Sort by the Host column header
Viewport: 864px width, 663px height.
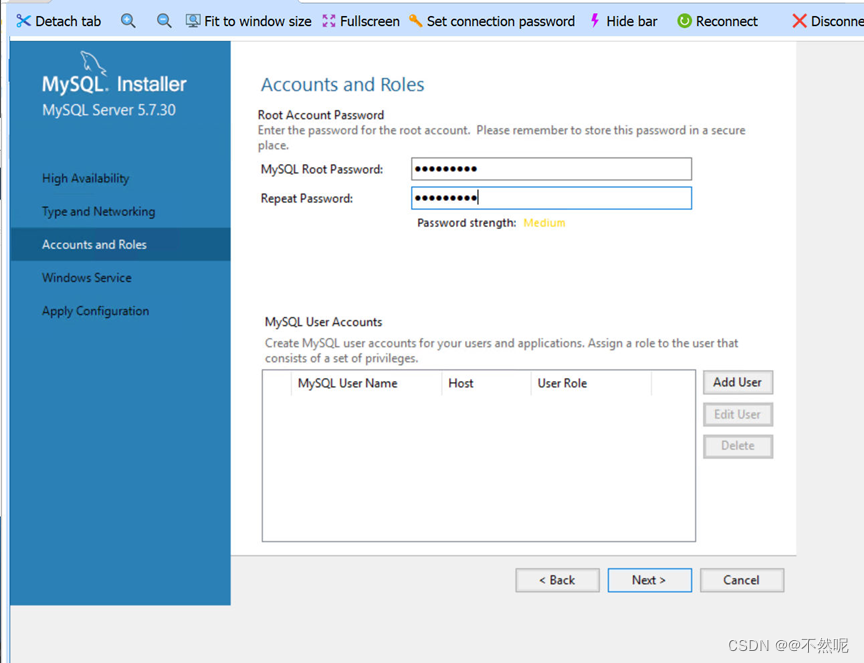pos(485,383)
